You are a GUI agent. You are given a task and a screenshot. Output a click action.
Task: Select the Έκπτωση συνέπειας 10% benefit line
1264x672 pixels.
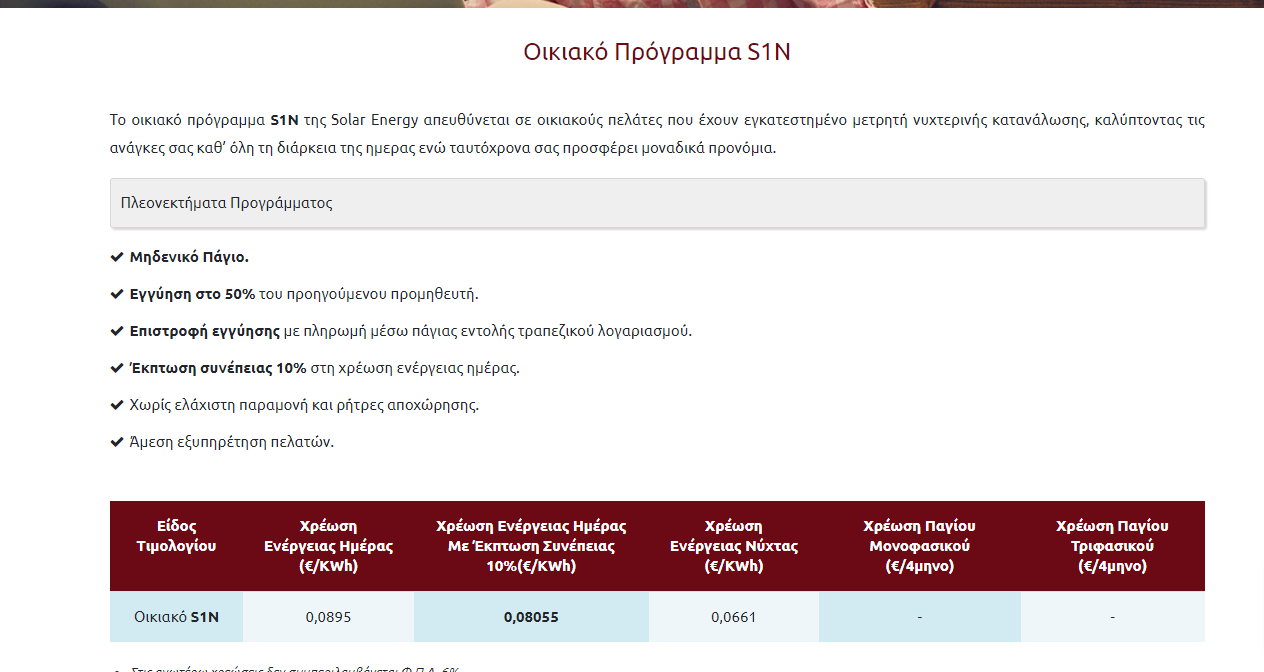coord(325,368)
